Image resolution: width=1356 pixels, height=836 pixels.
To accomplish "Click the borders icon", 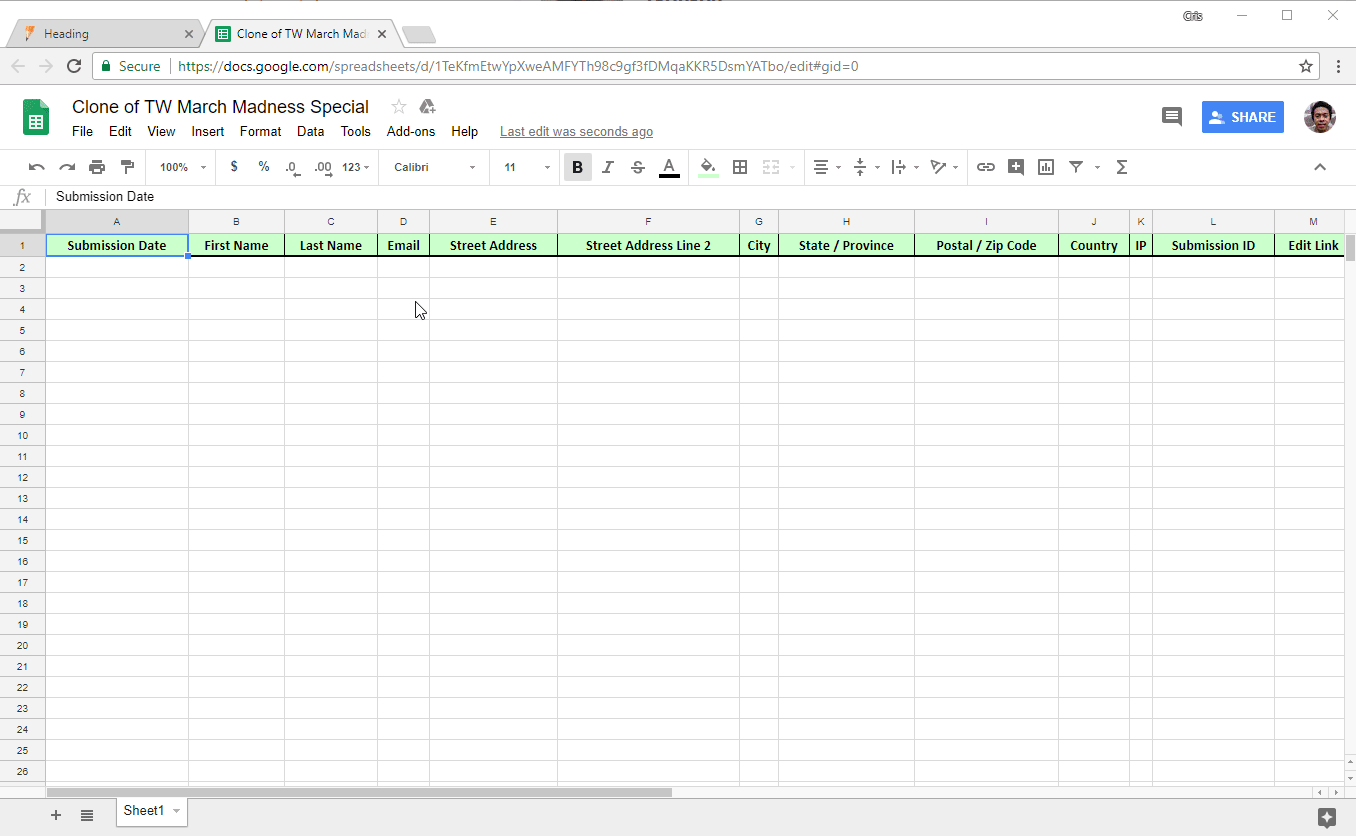I will (740, 167).
